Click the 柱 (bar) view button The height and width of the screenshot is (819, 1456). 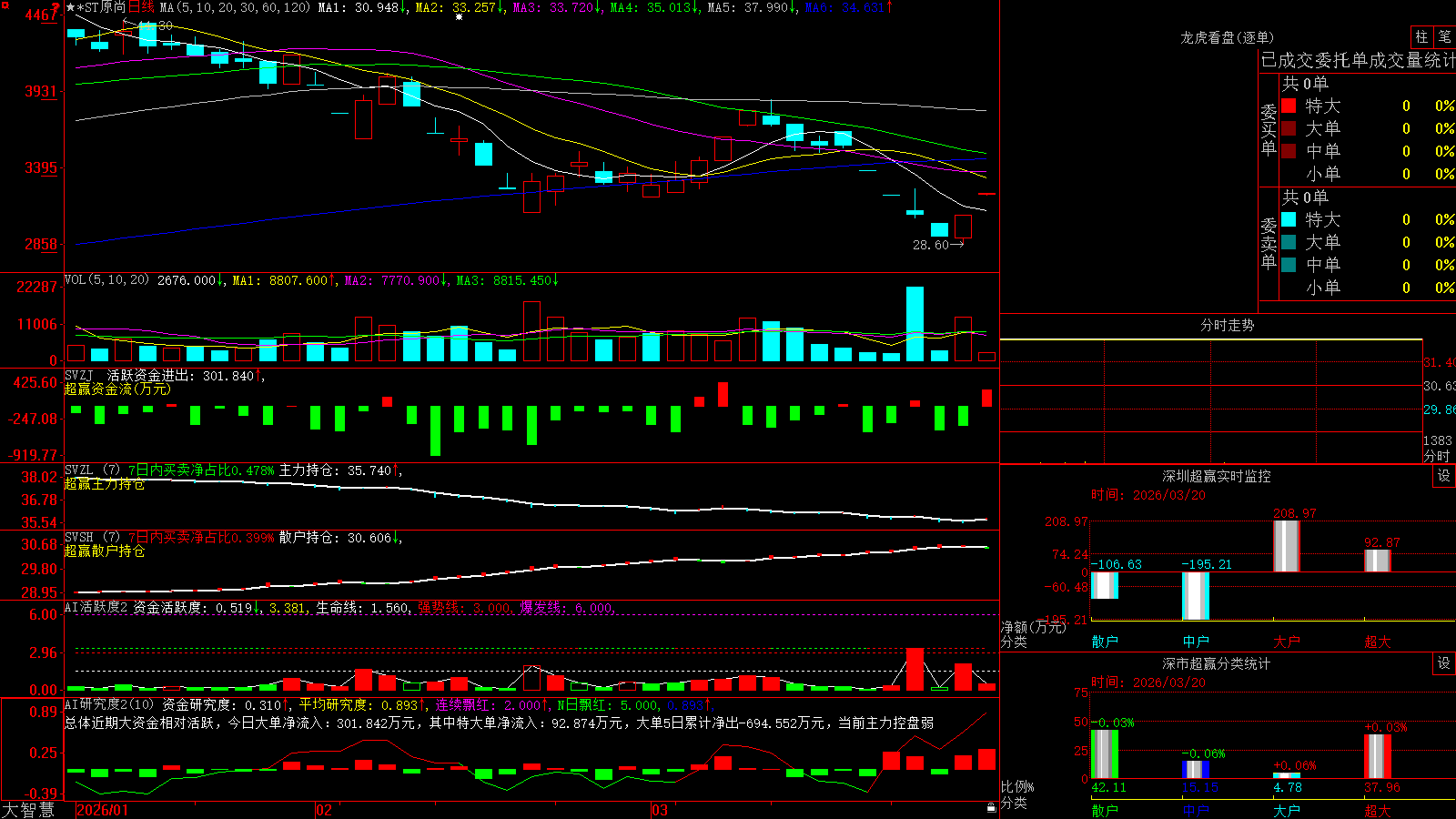pos(1421,36)
